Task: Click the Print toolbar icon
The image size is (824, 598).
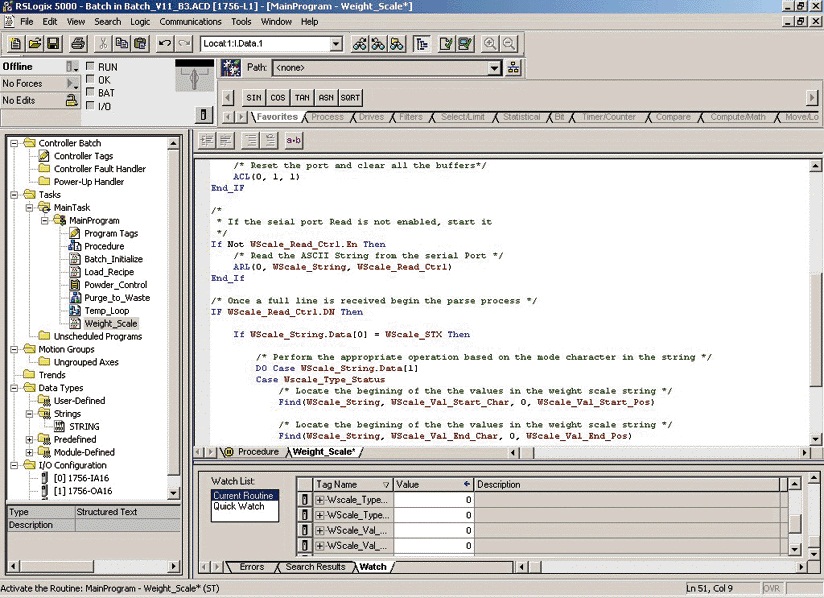Action: click(77, 44)
